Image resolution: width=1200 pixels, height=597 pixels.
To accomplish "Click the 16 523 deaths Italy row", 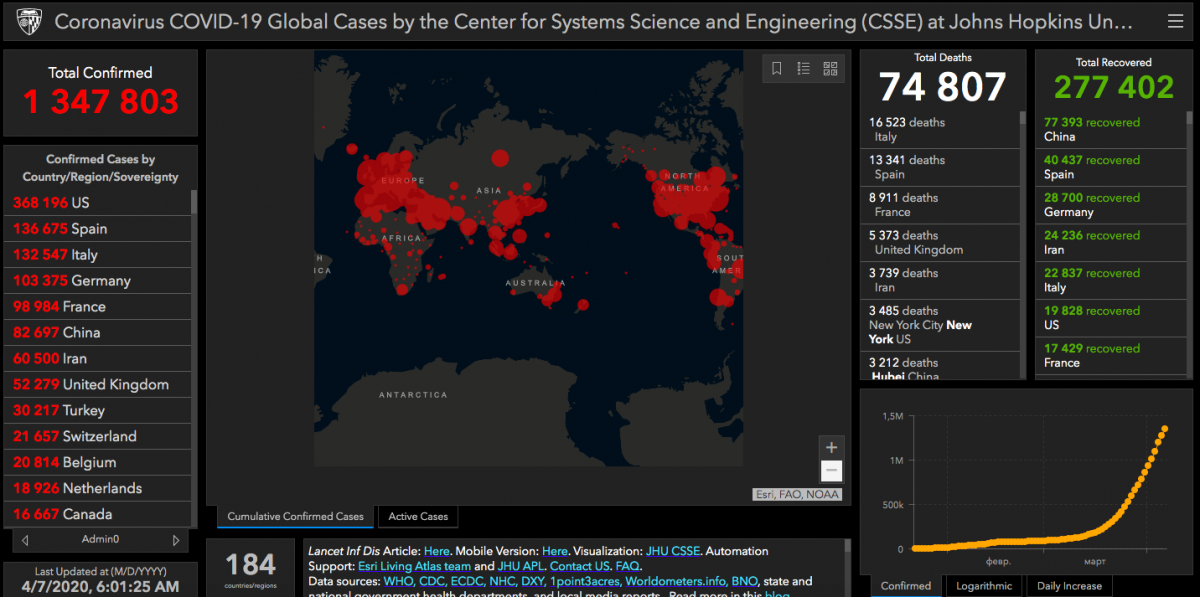I will [939, 130].
